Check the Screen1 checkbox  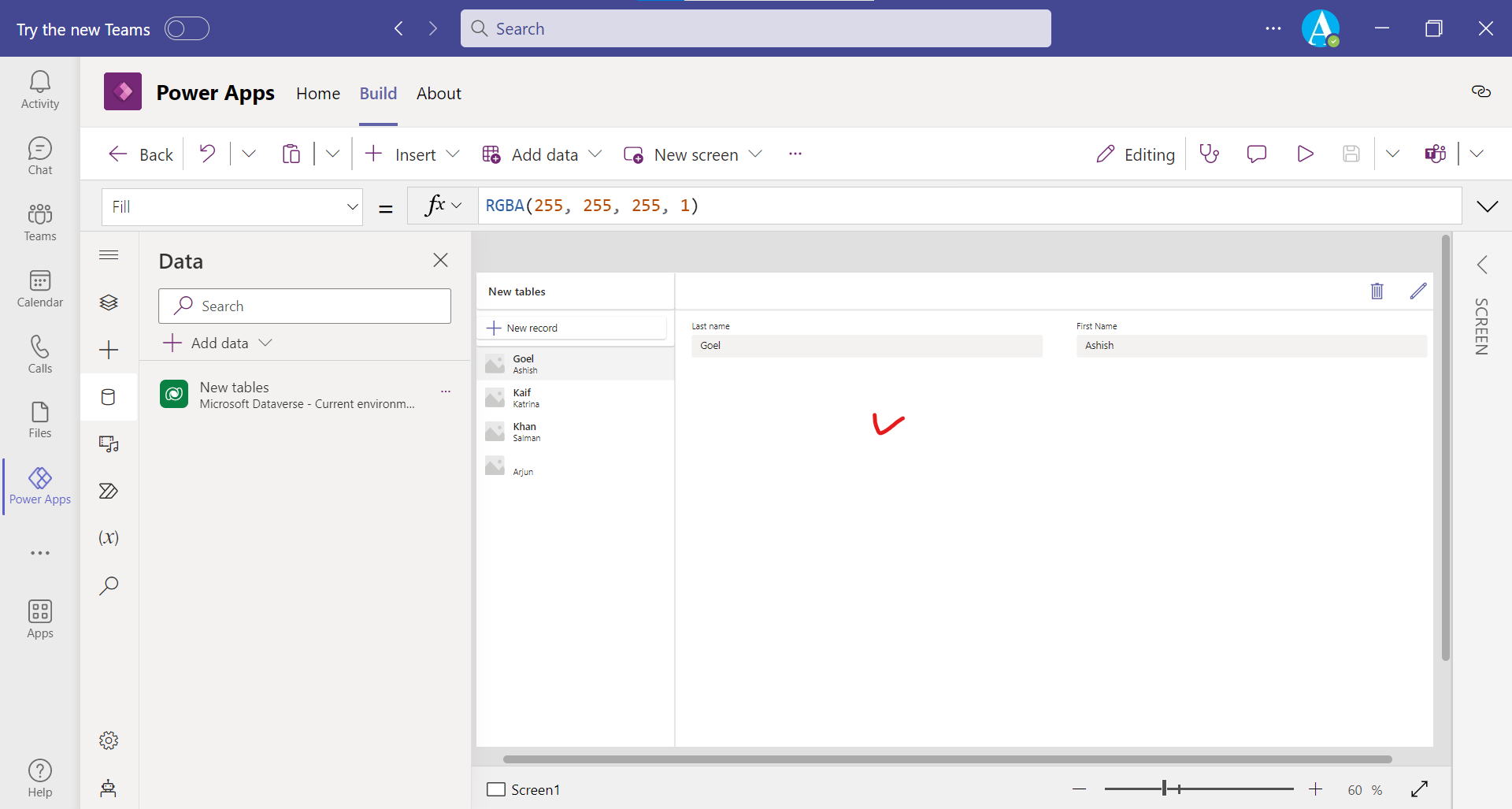tap(495, 789)
